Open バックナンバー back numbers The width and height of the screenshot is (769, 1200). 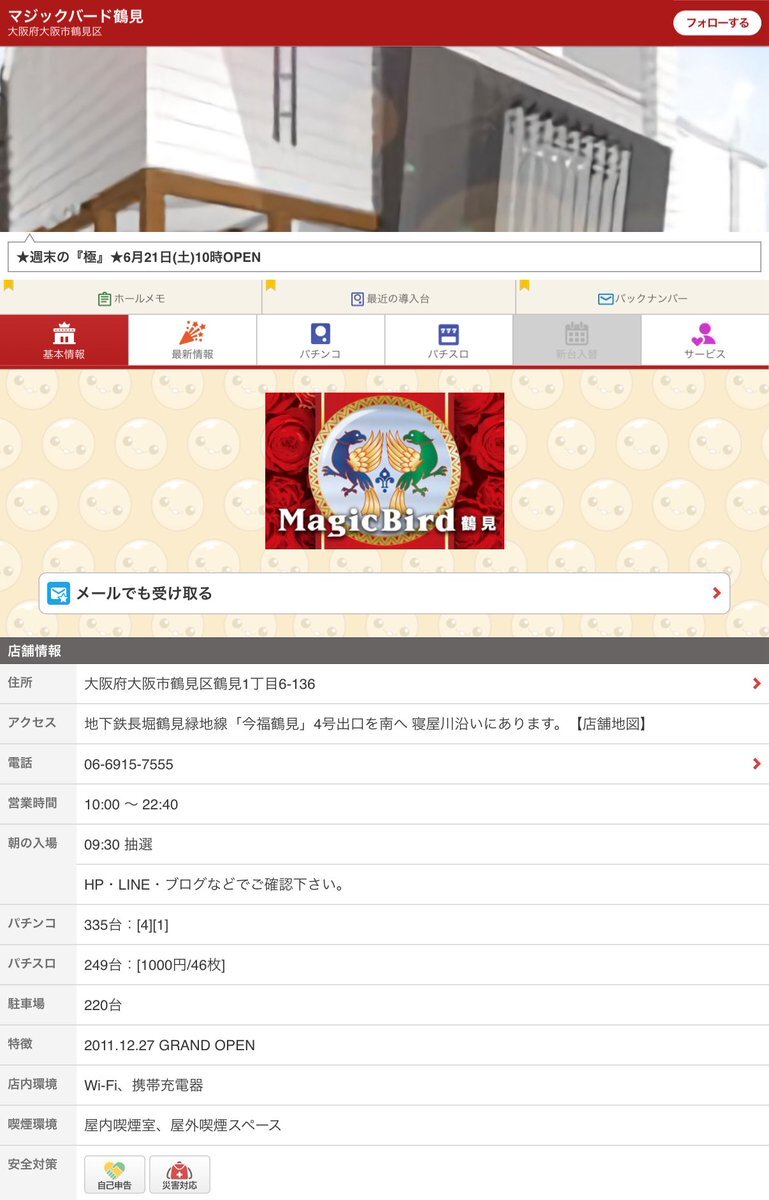pyautogui.click(x=643, y=299)
